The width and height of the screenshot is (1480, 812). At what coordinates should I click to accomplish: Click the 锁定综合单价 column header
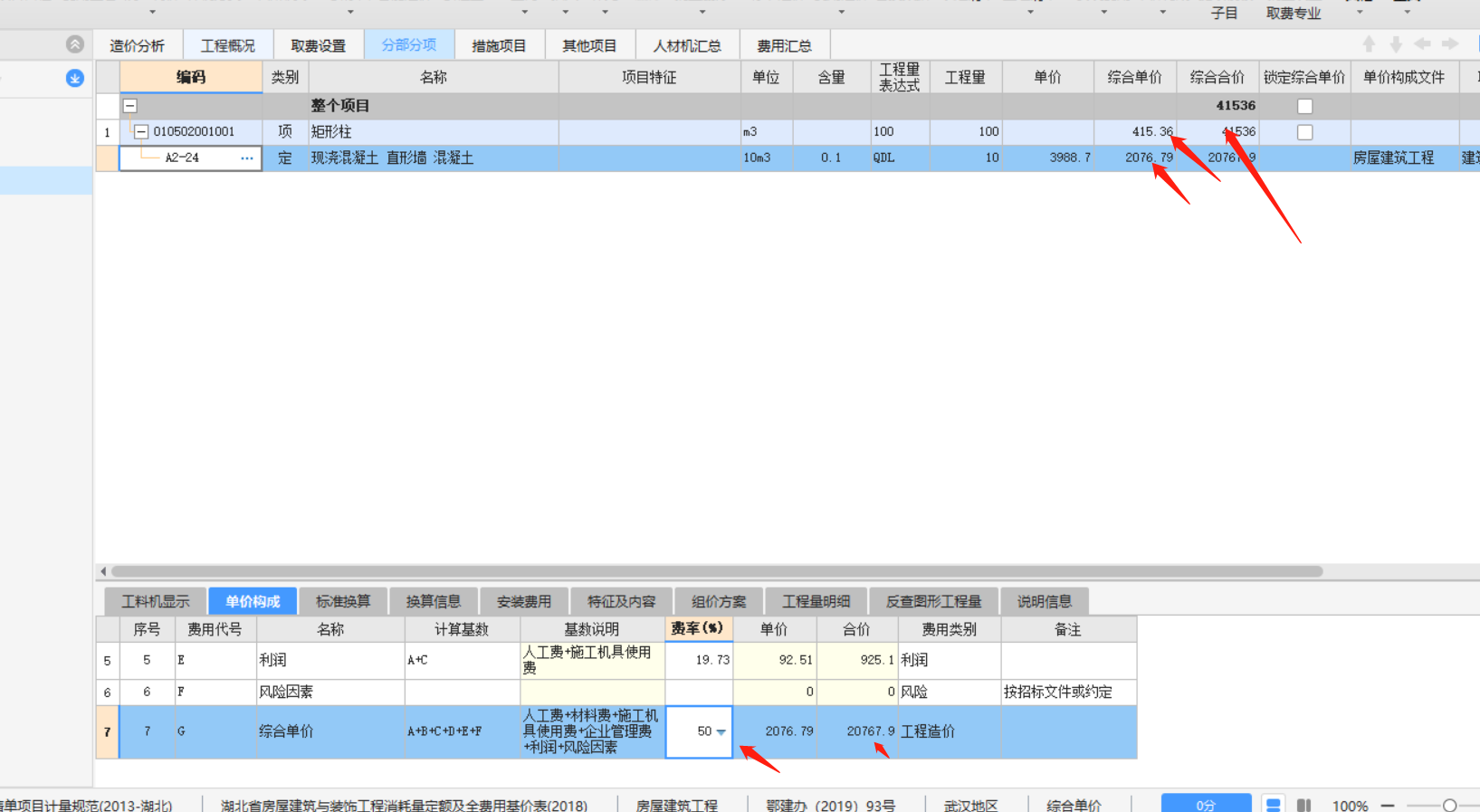click(1304, 77)
